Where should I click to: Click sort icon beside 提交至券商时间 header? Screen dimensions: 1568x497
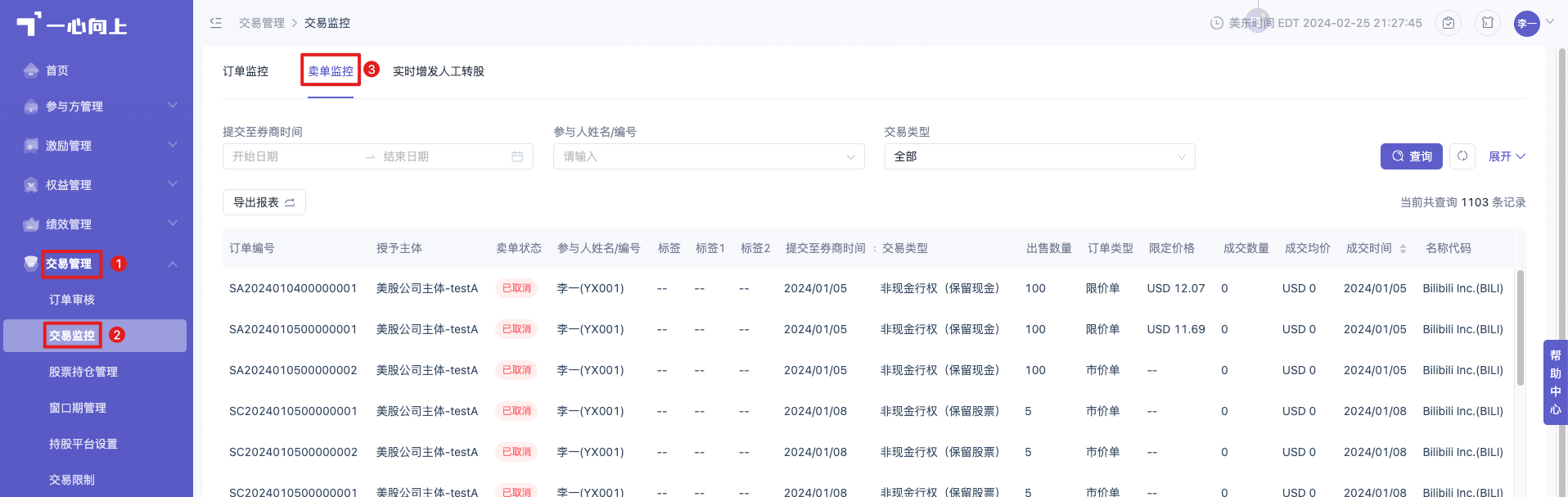point(875,248)
